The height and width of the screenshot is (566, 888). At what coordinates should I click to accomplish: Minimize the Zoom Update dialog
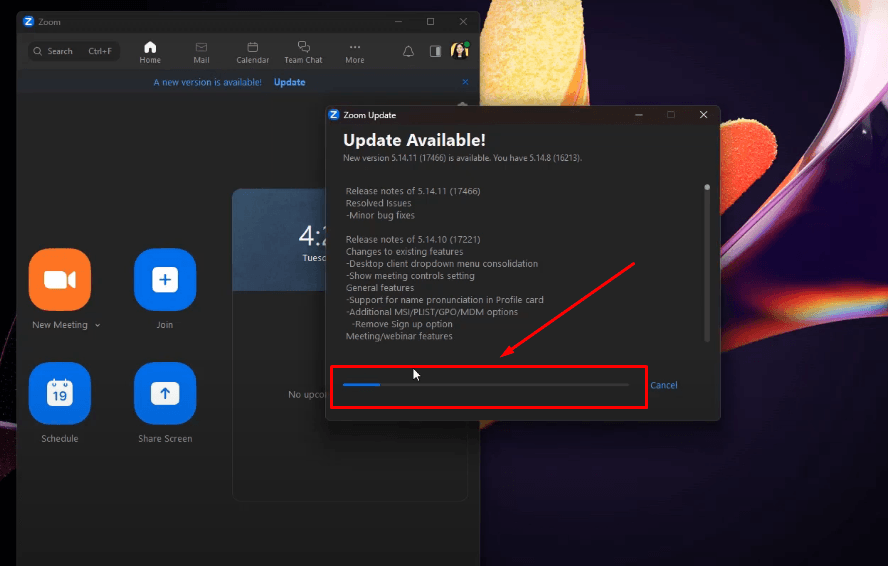pos(639,115)
